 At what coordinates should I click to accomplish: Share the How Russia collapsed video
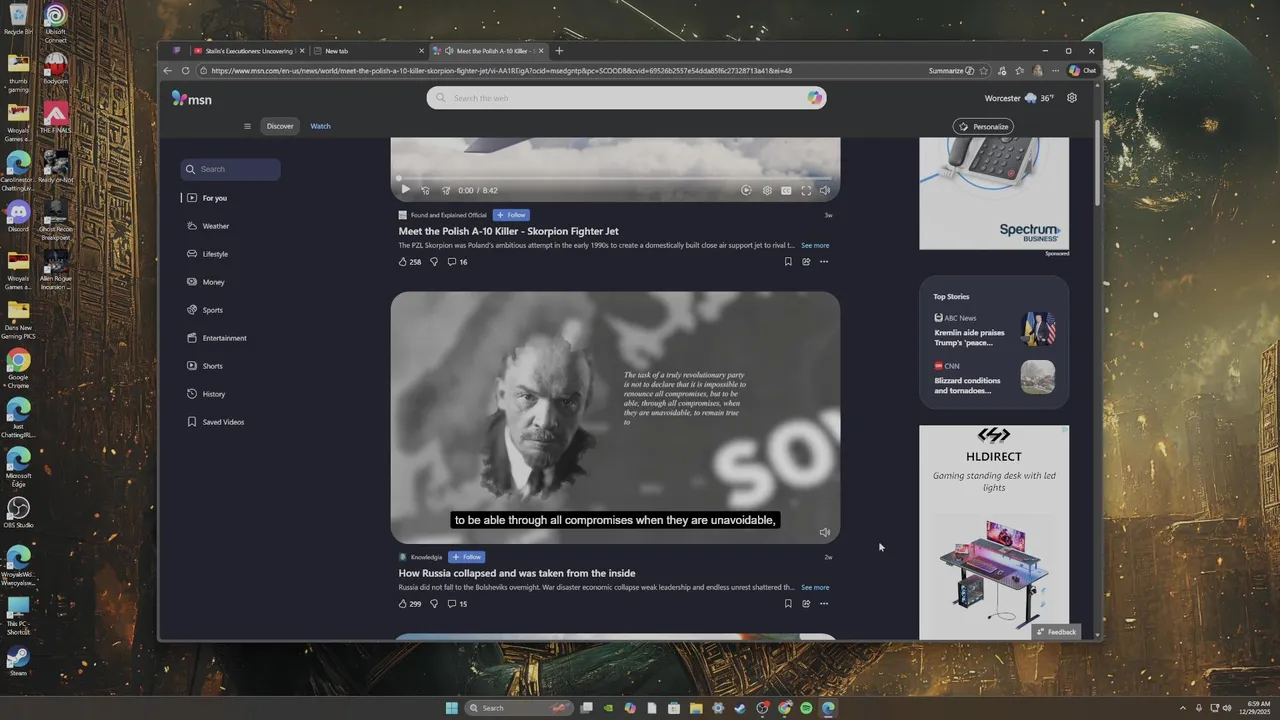[x=806, y=604]
